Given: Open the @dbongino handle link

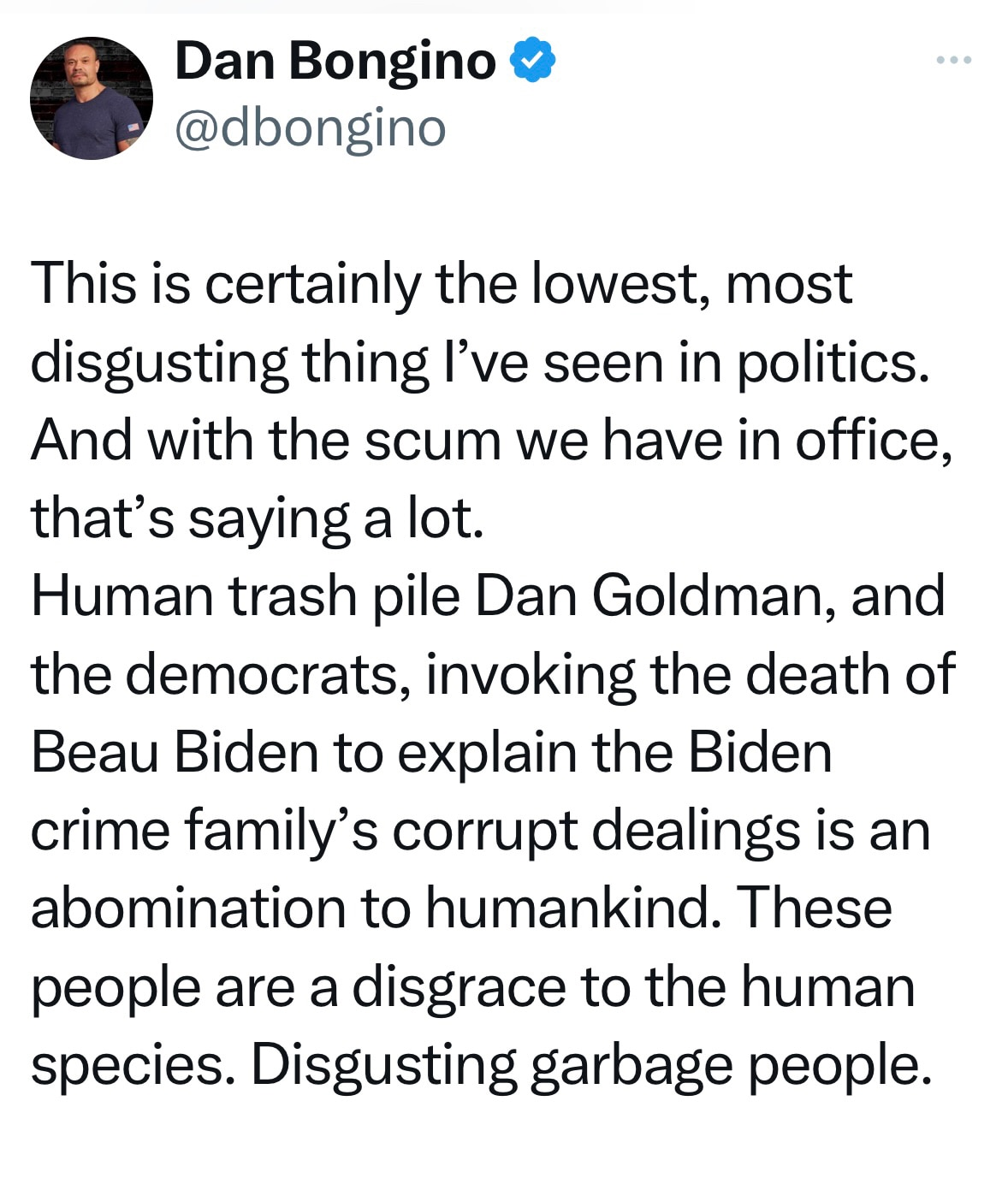Looking at the screenshot, I should [311, 128].
